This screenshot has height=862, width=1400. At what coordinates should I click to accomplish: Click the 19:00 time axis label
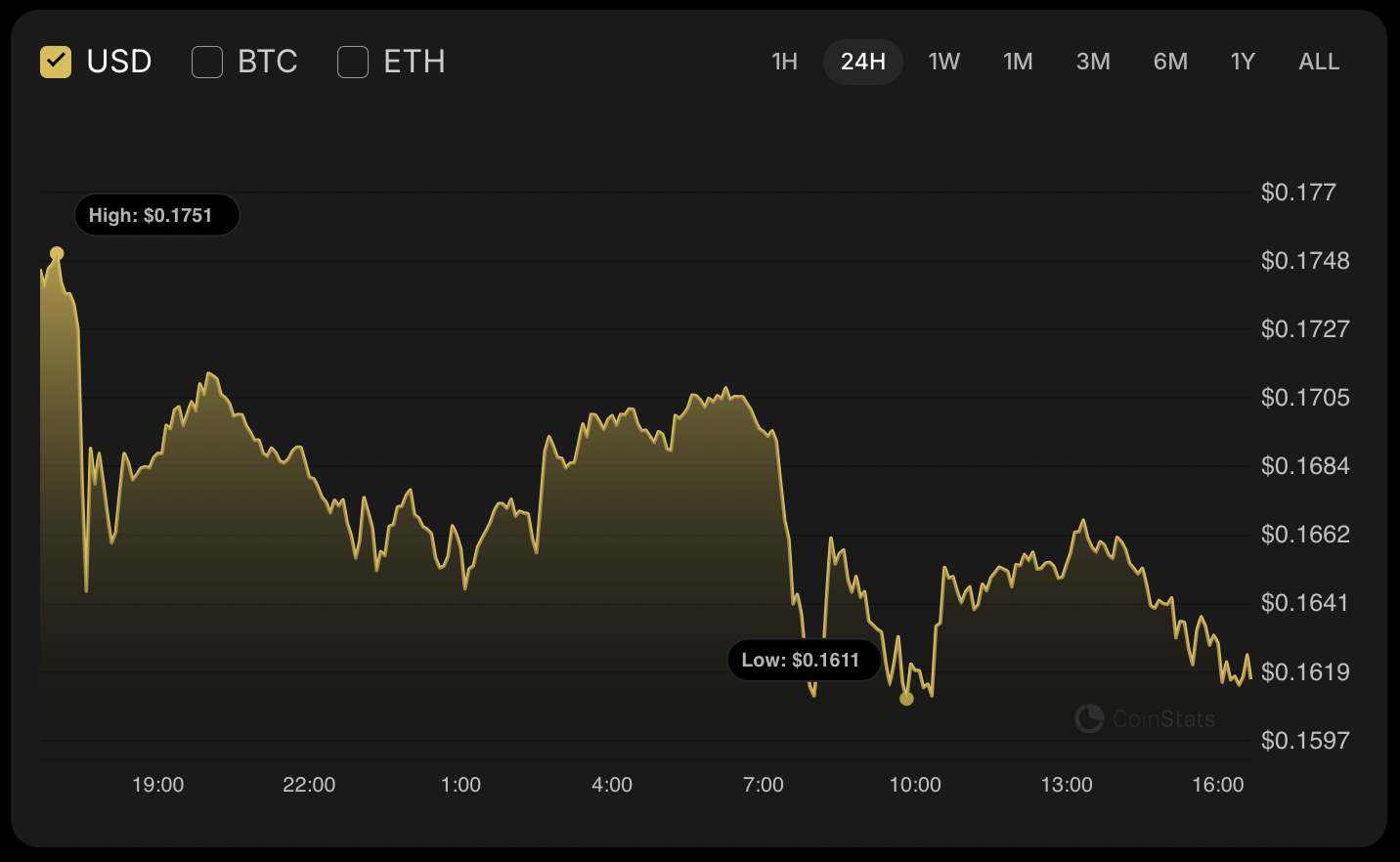158,784
